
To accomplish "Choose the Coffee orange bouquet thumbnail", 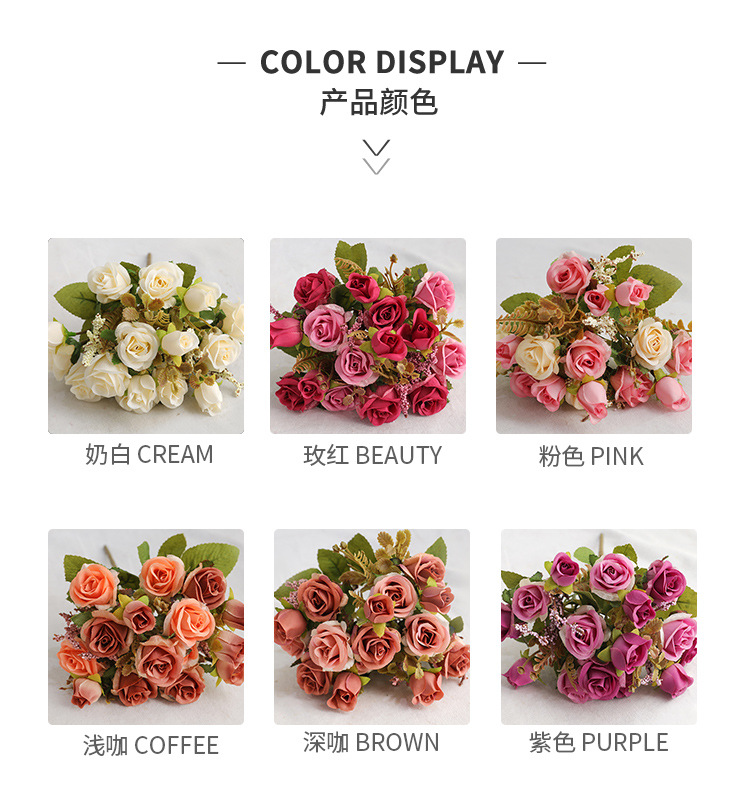I will click(146, 627).
